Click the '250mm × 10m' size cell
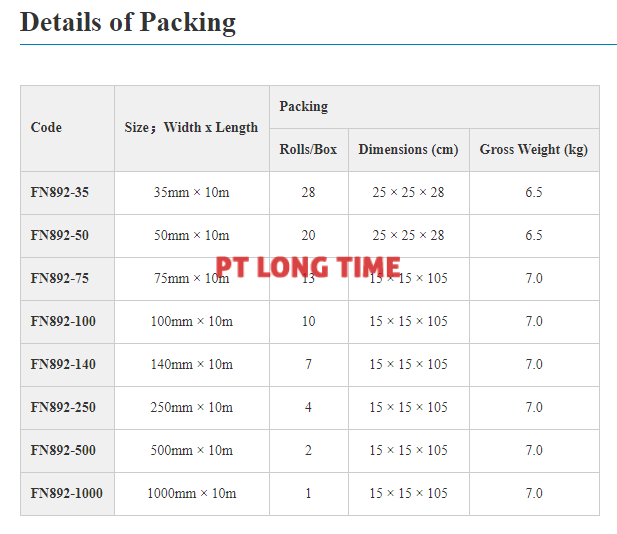 click(192, 407)
